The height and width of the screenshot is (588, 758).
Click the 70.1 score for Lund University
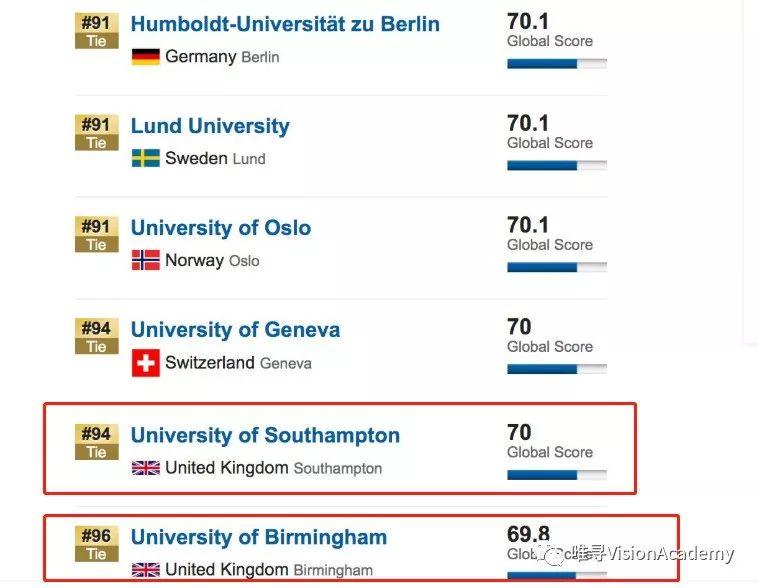point(528,123)
